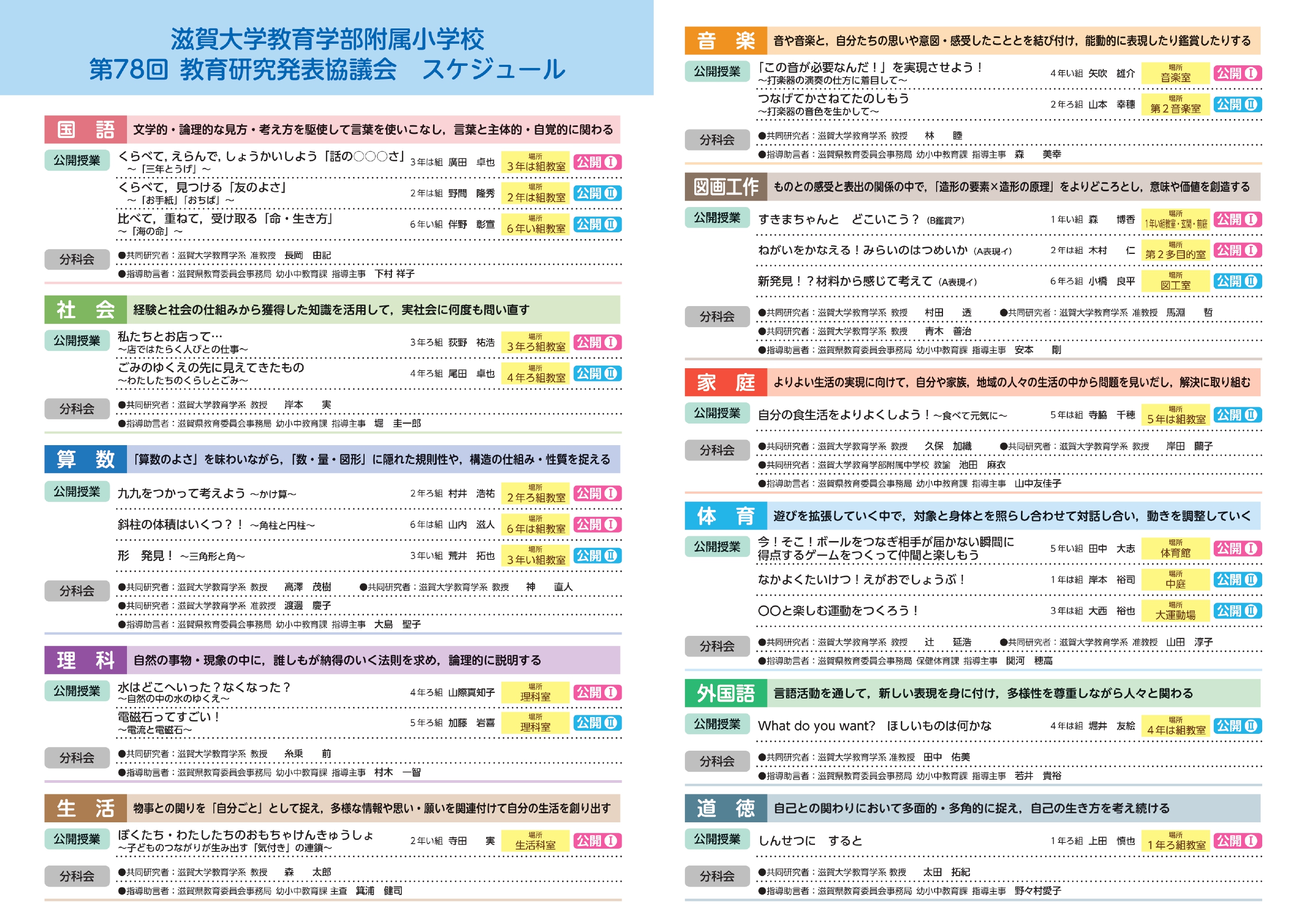Image resolution: width=1307 pixels, height=924 pixels.
Task: Click the yellow 1年ろ組教室 location box
Action: [x=1175, y=841]
